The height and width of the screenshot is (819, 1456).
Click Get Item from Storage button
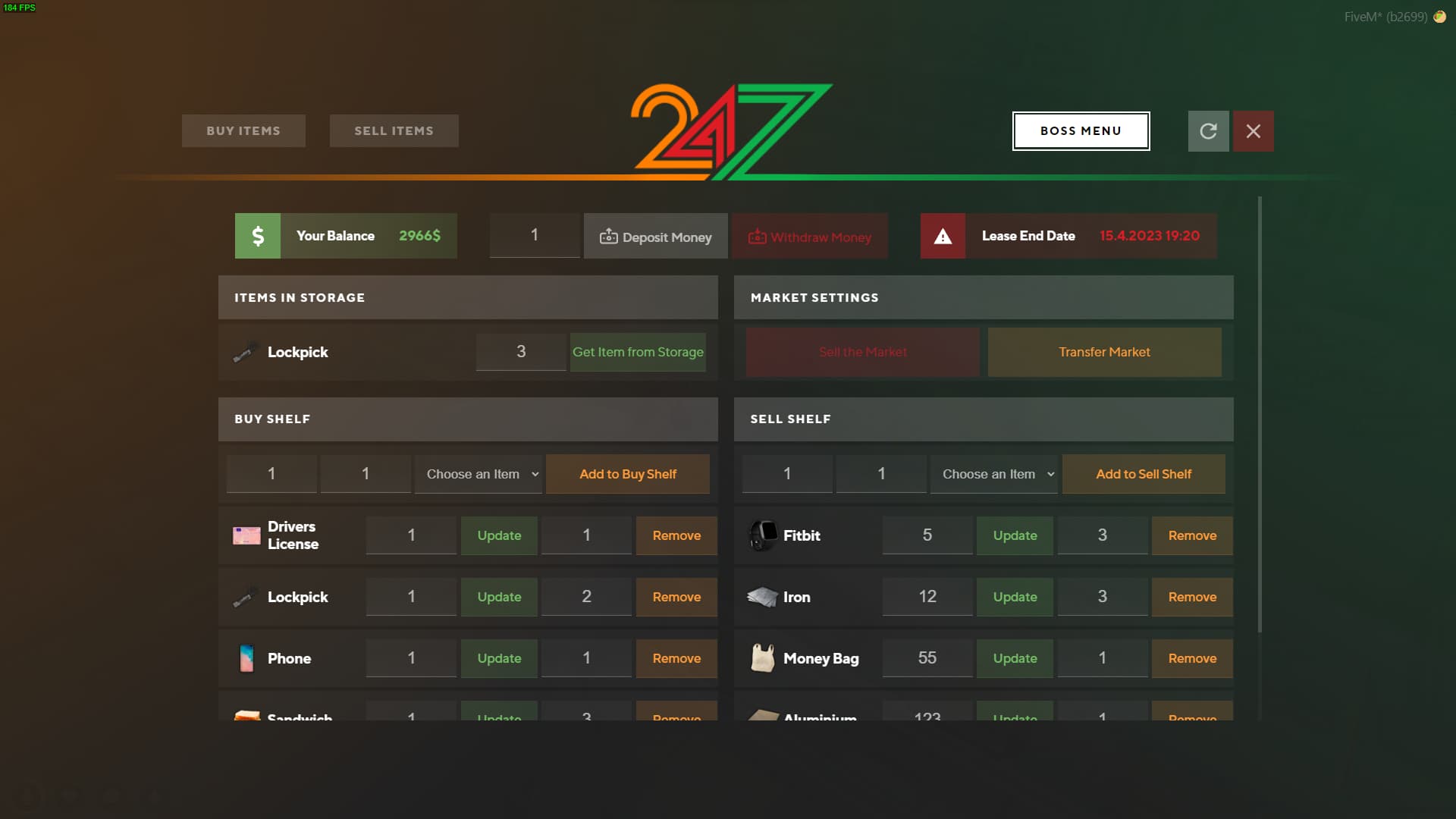point(638,352)
